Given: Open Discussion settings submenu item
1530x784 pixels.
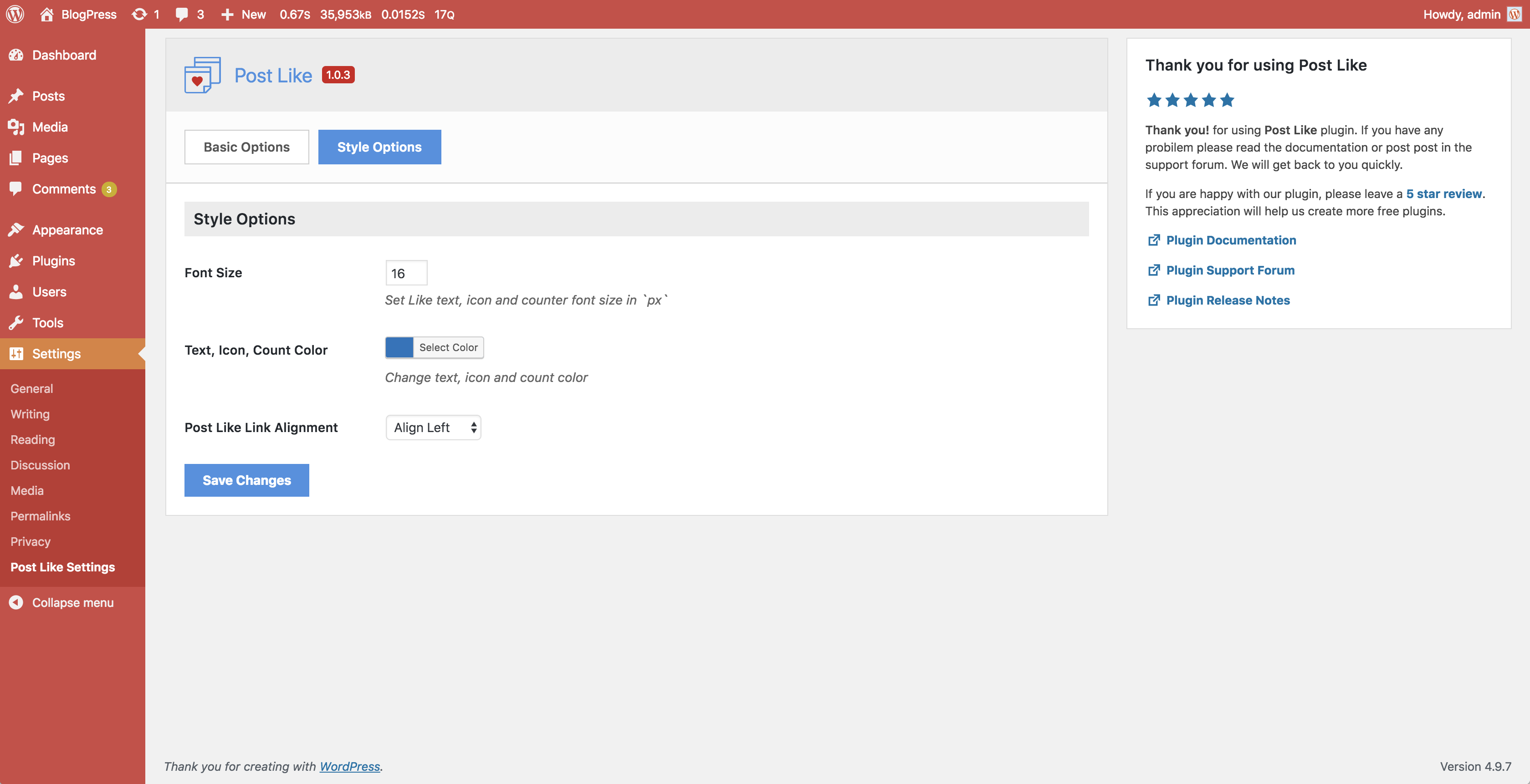Looking at the screenshot, I should click(x=41, y=465).
